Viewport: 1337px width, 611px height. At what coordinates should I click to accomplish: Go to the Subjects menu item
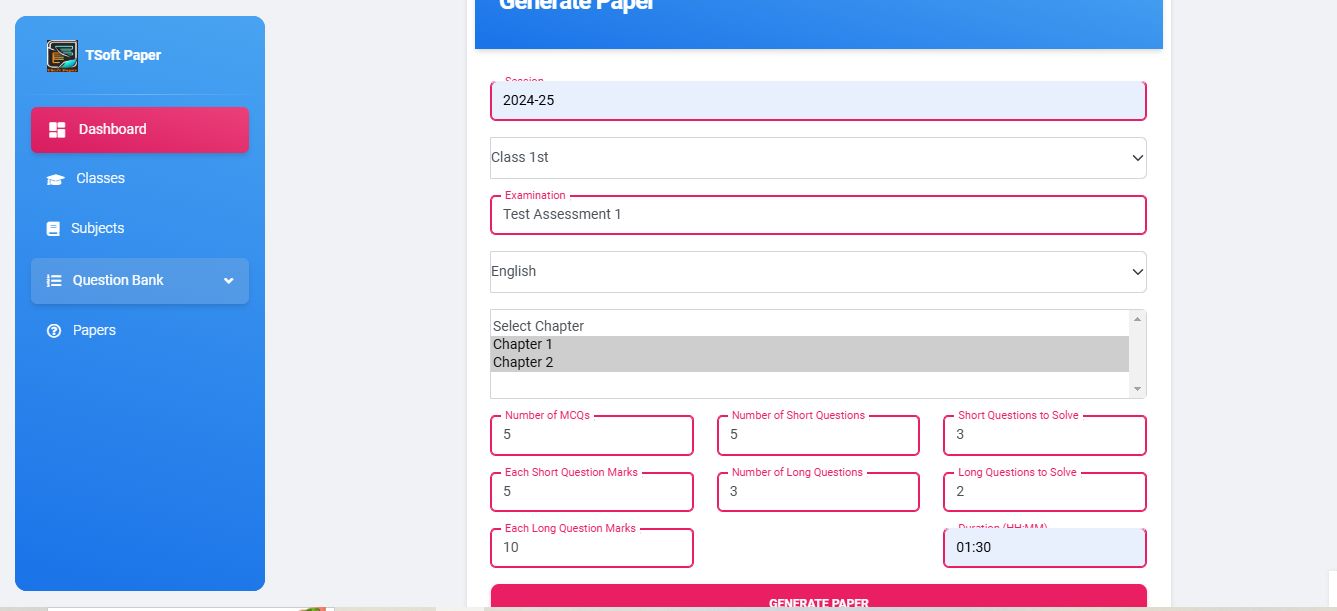point(97,229)
